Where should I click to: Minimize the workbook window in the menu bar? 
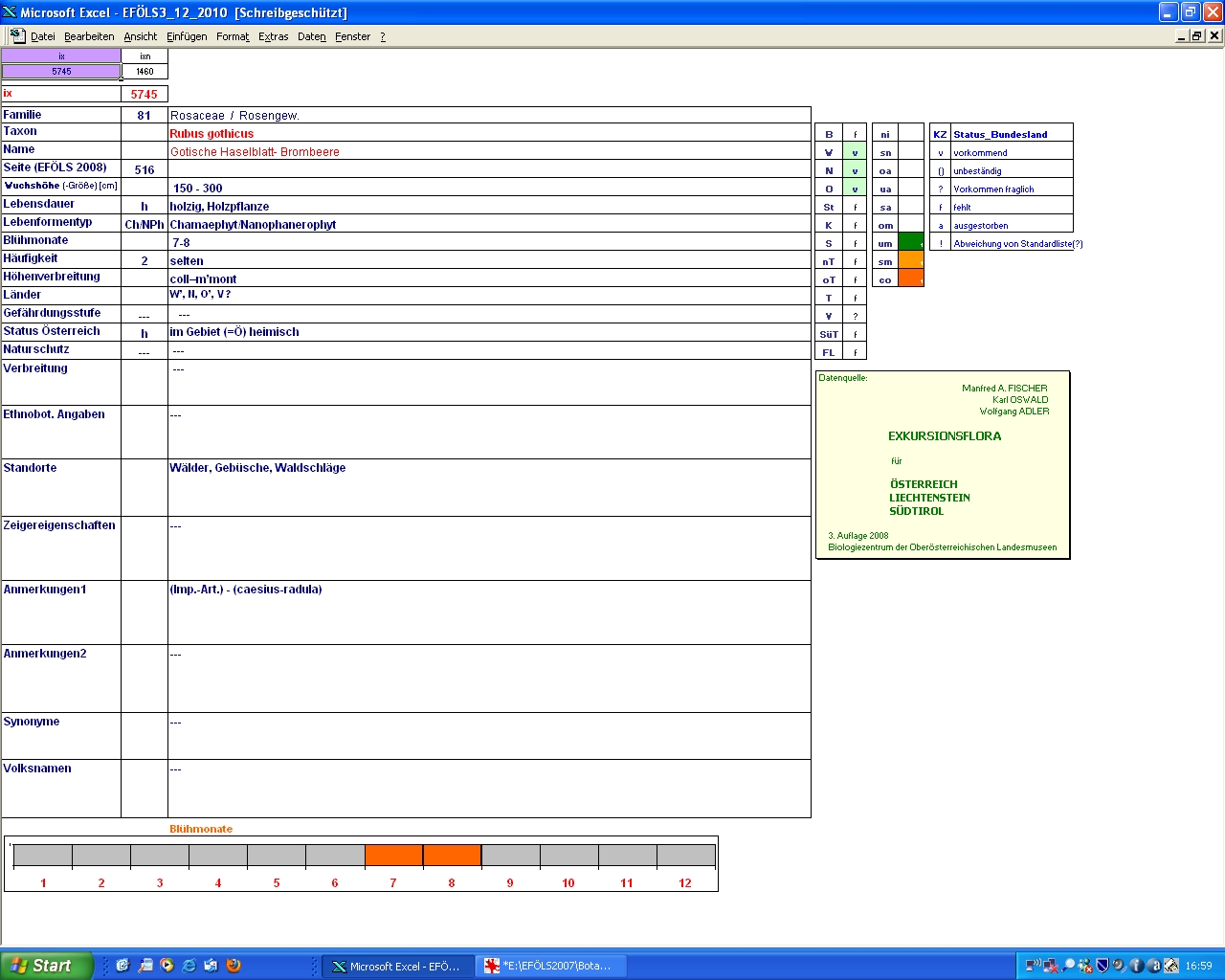(1182, 35)
